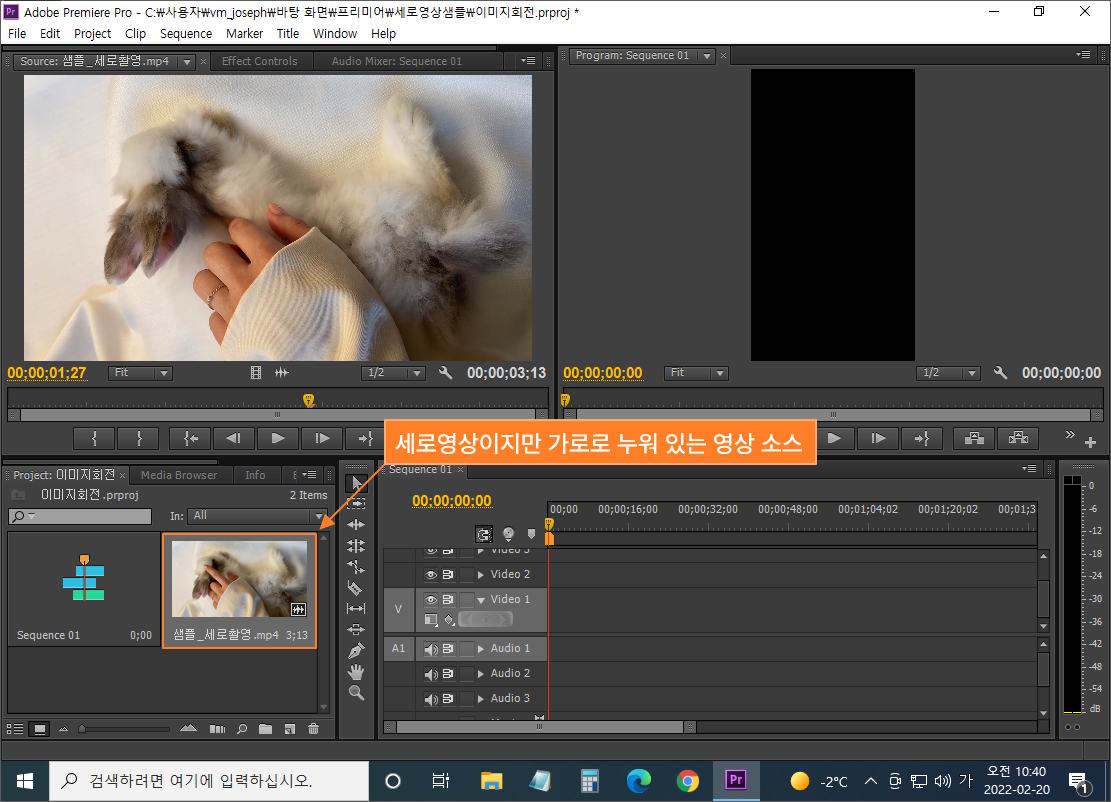This screenshot has width=1111, height=802.
Task: Open the Sequence menu
Action: (x=186, y=33)
